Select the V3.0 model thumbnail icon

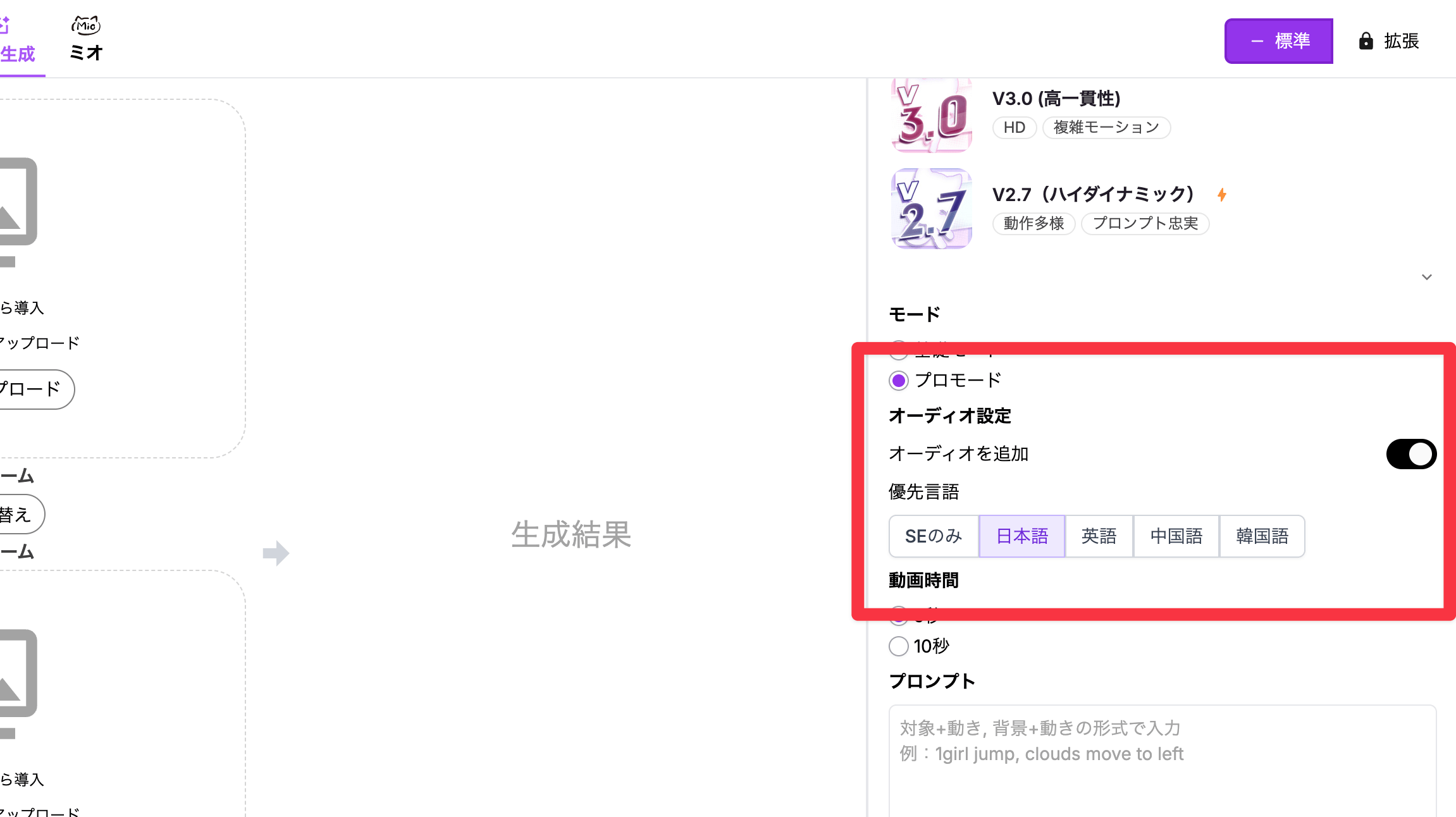click(931, 116)
